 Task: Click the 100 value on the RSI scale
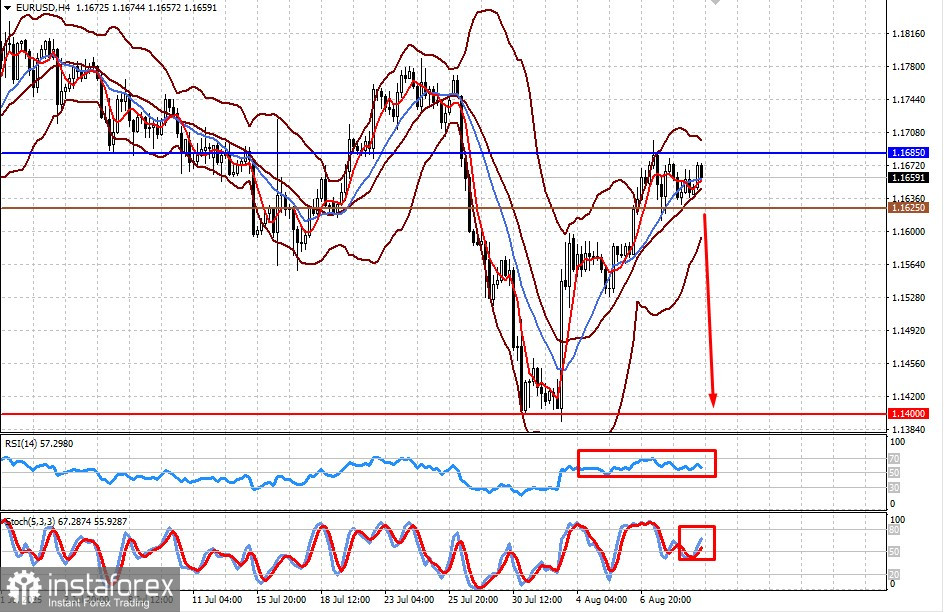[897, 442]
